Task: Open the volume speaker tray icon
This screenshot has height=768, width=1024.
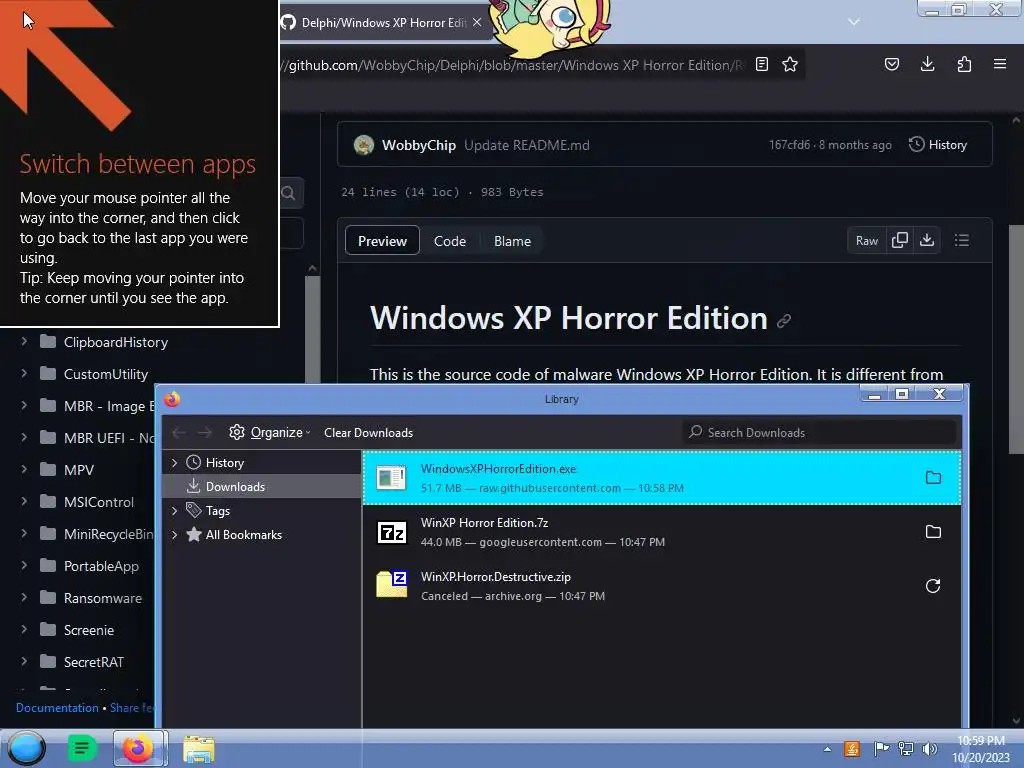Action: (929, 749)
